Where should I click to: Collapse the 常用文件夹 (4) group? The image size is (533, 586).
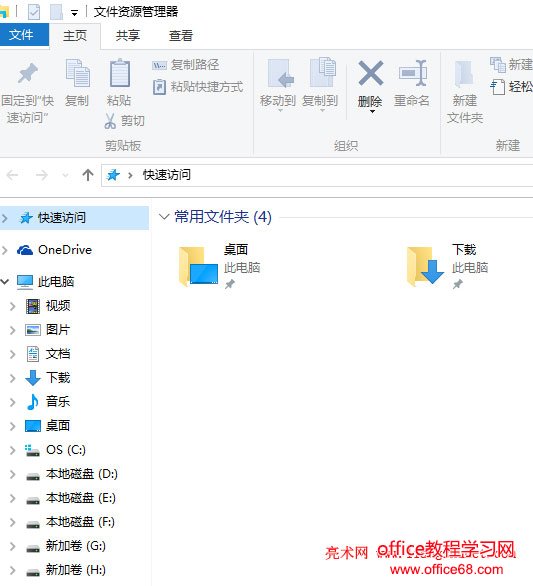(164, 217)
